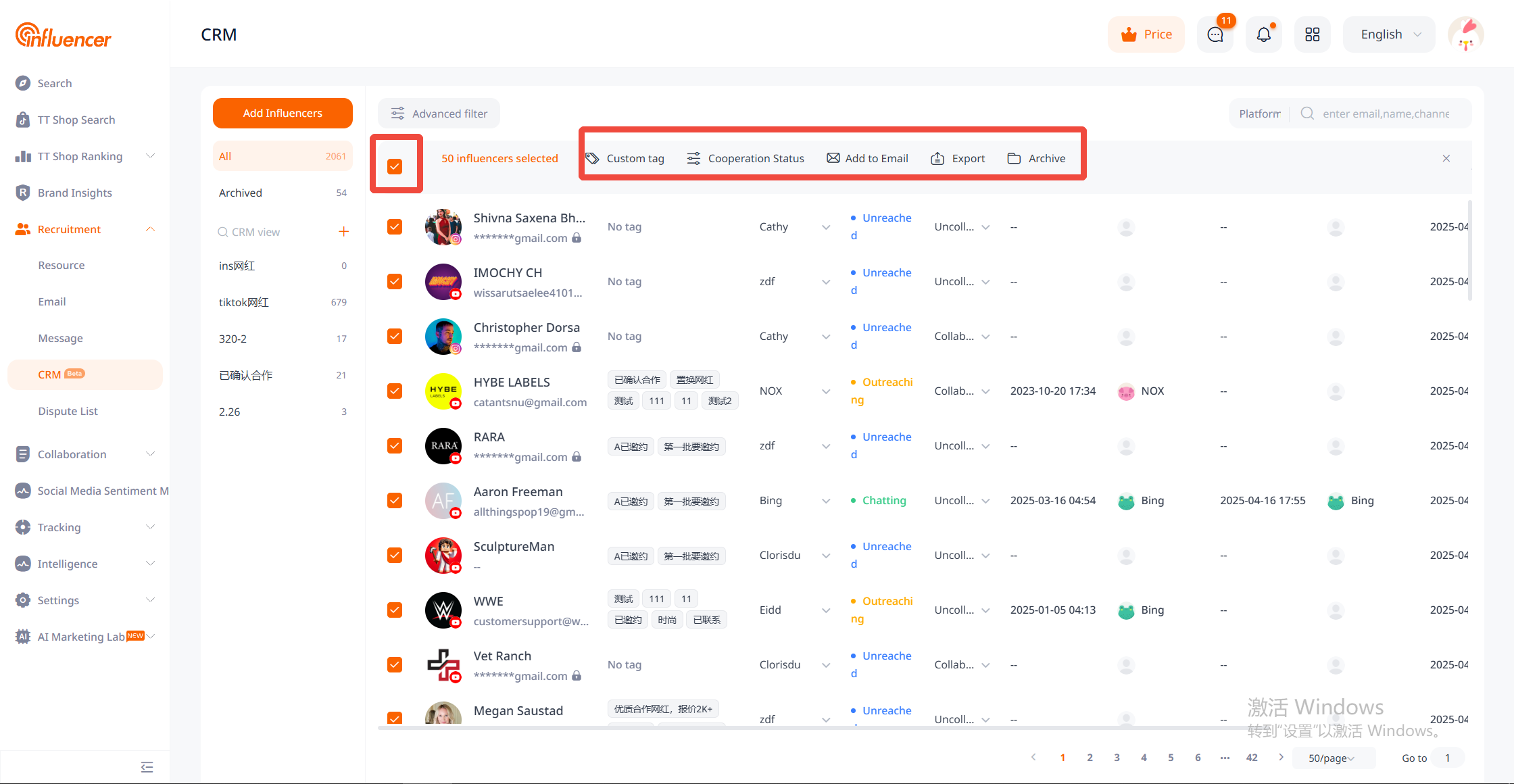
Task: Click the search input for email, name, channel
Action: [x=1386, y=114]
